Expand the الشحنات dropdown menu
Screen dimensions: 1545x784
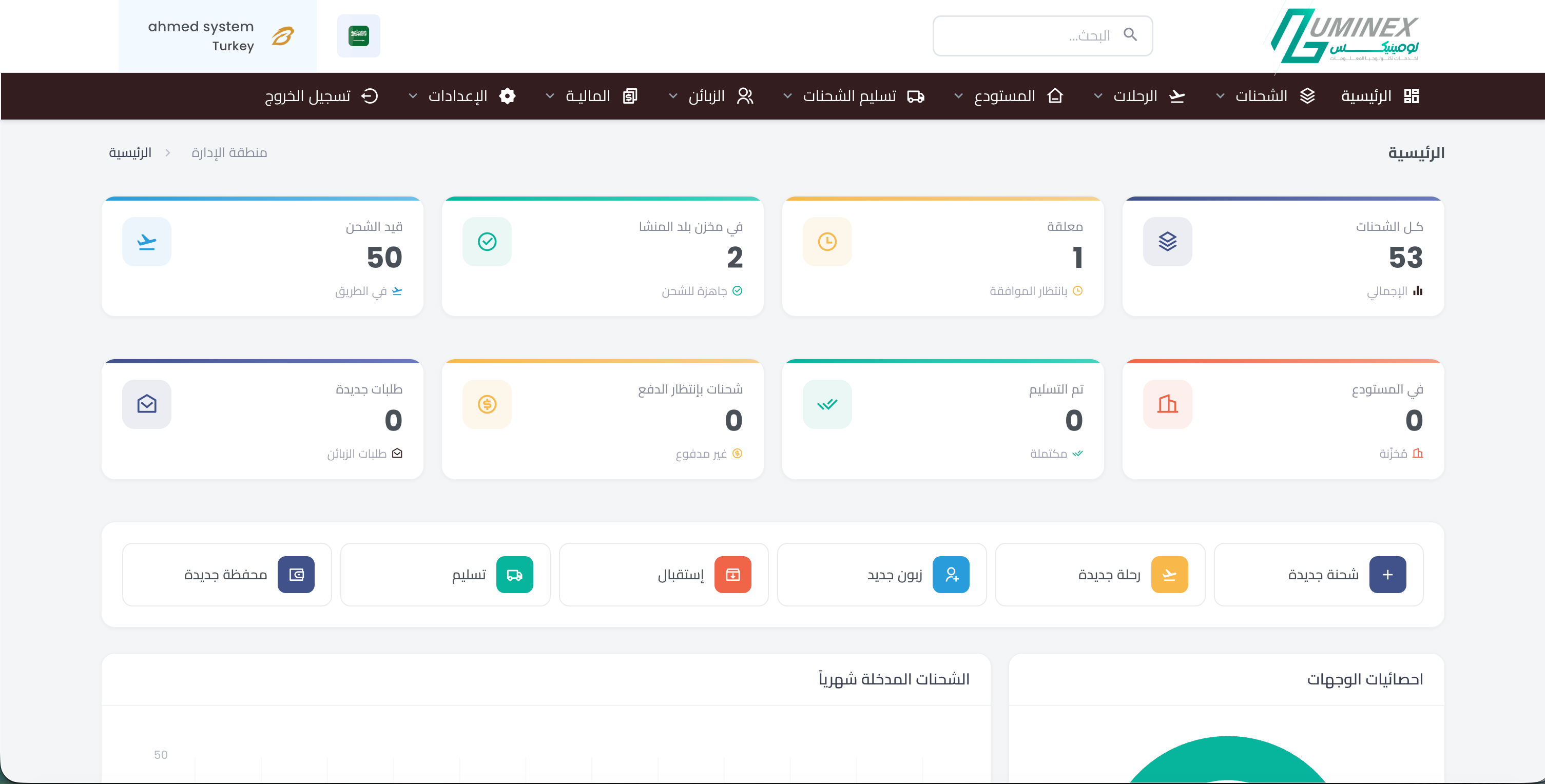pos(1260,96)
